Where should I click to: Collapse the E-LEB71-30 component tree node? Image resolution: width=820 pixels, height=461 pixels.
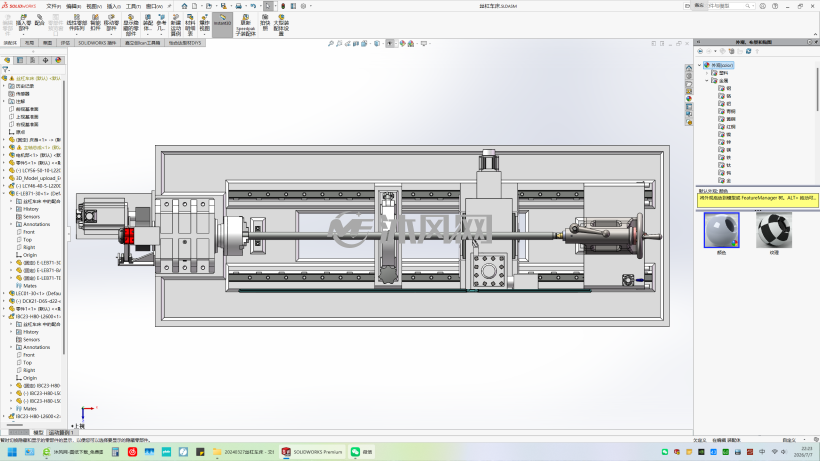point(4,193)
